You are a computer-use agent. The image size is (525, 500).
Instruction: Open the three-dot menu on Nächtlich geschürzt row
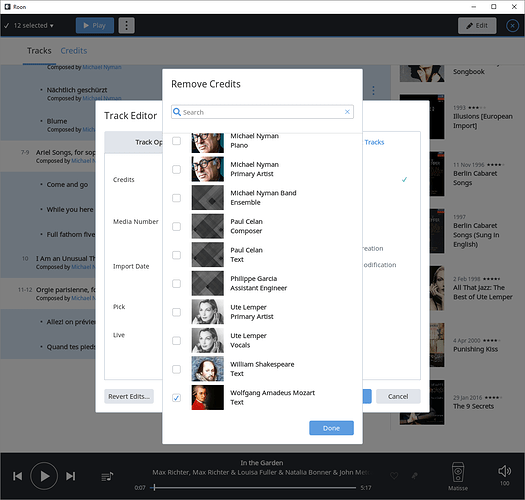(x=373, y=90)
